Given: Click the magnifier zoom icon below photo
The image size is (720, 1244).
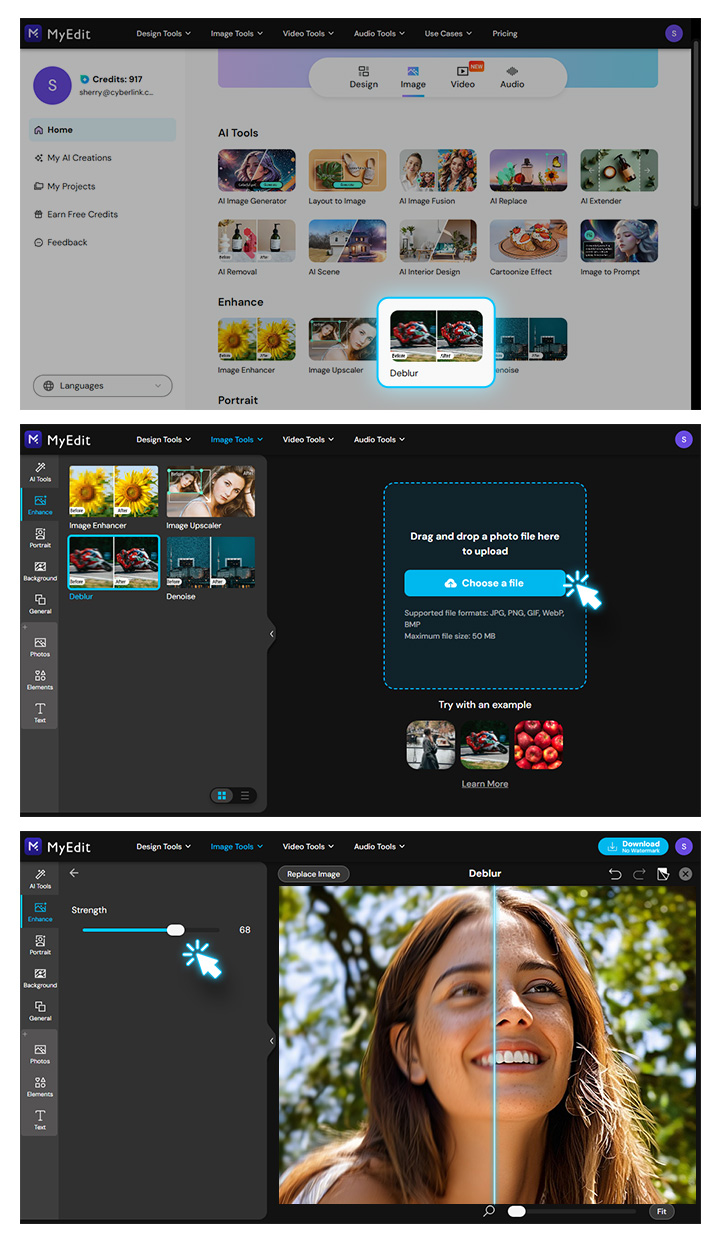Looking at the screenshot, I should tap(489, 1211).
